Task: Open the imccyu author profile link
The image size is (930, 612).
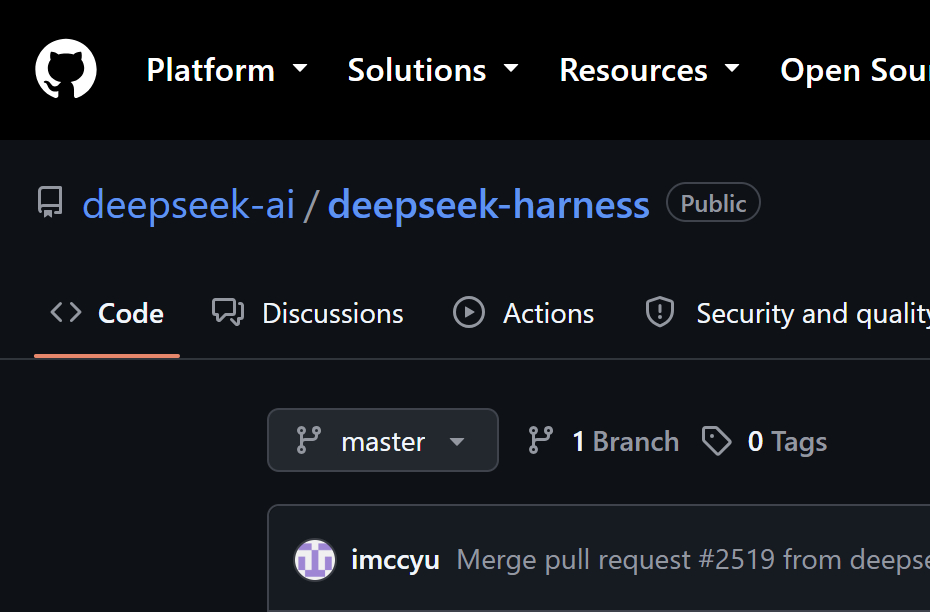Action: pos(396,559)
